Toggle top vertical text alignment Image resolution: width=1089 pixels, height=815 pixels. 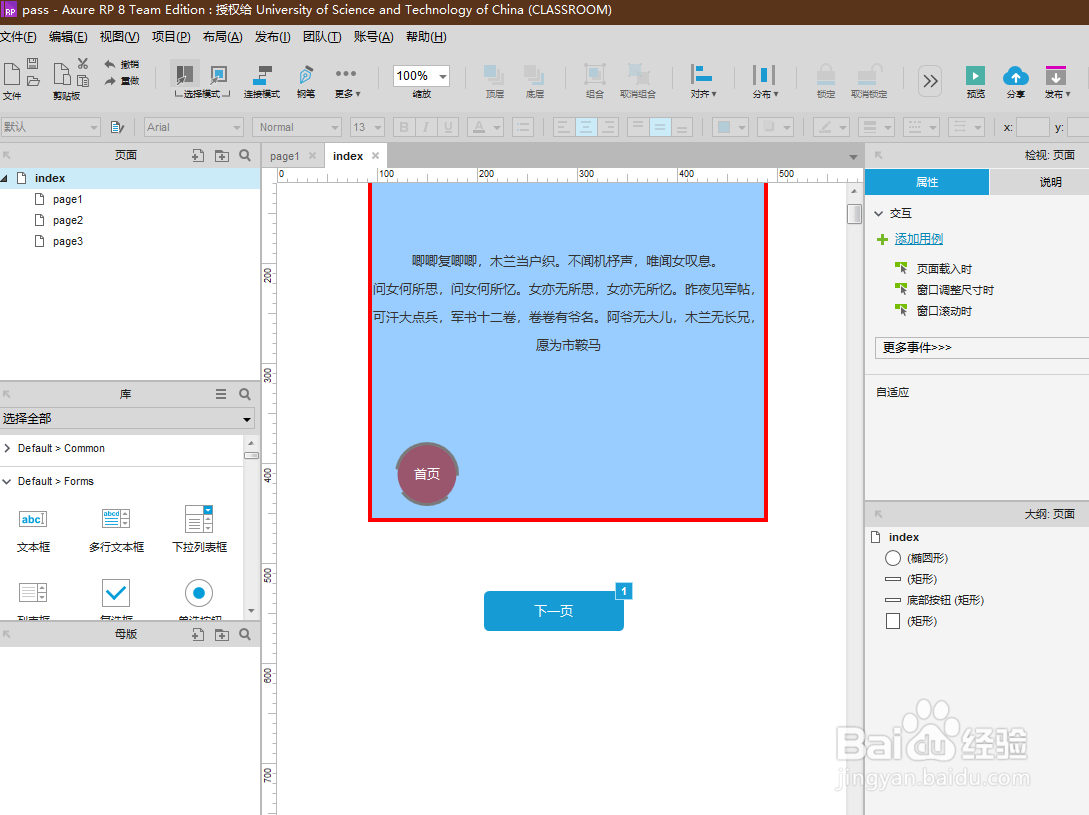click(638, 127)
